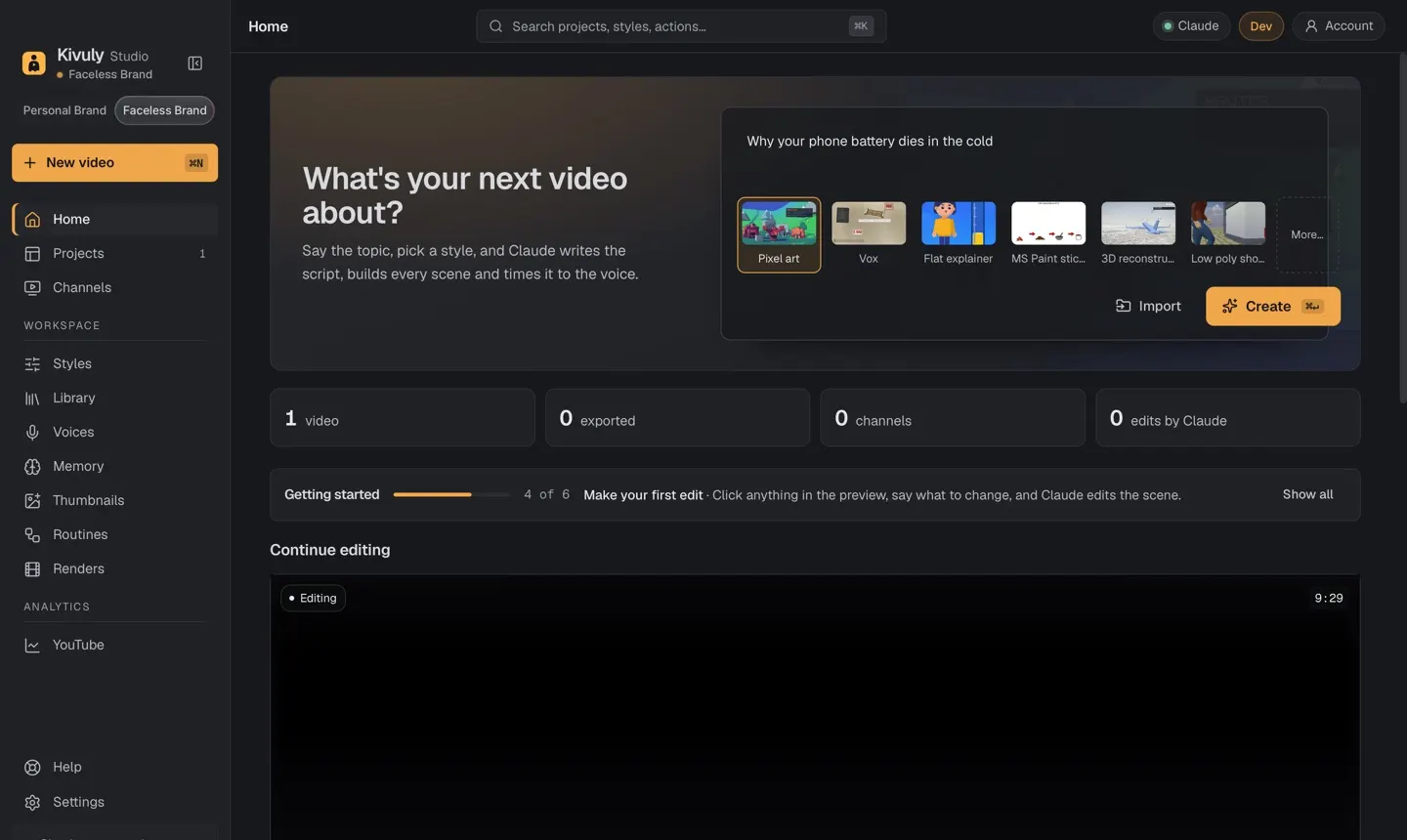The width and height of the screenshot is (1407, 840).
Task: Open the Memory brain icon
Action: point(32,467)
